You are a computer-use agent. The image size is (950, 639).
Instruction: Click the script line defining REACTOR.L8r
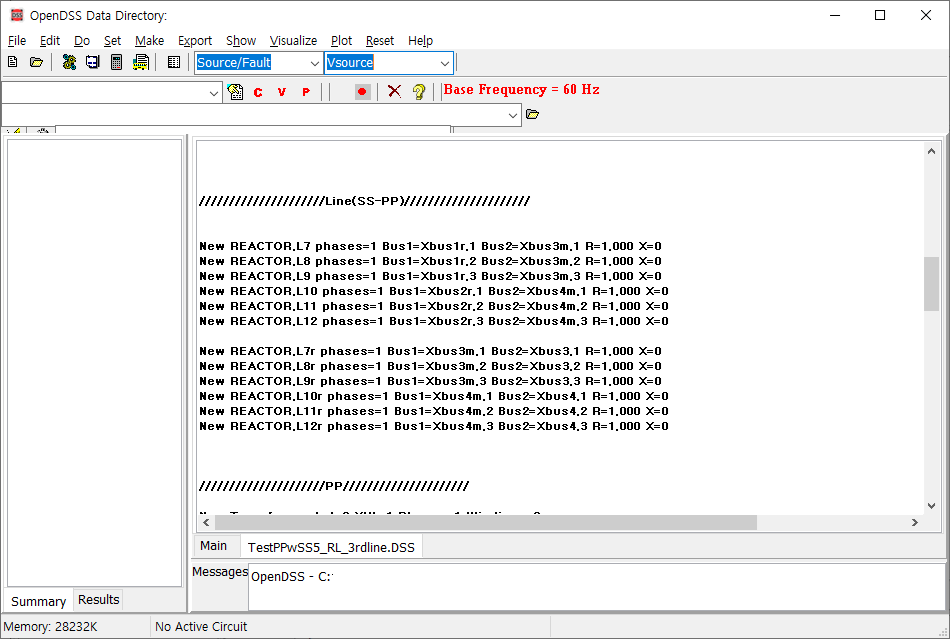click(x=430, y=366)
